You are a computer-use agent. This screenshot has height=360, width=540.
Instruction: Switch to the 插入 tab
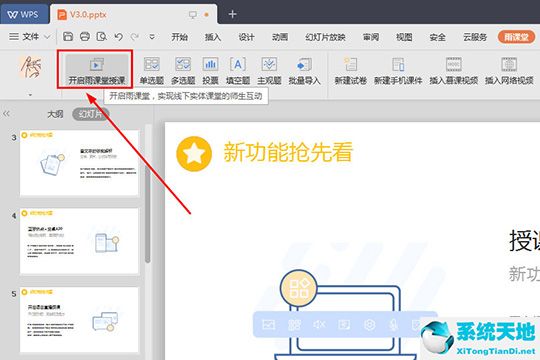(213, 37)
